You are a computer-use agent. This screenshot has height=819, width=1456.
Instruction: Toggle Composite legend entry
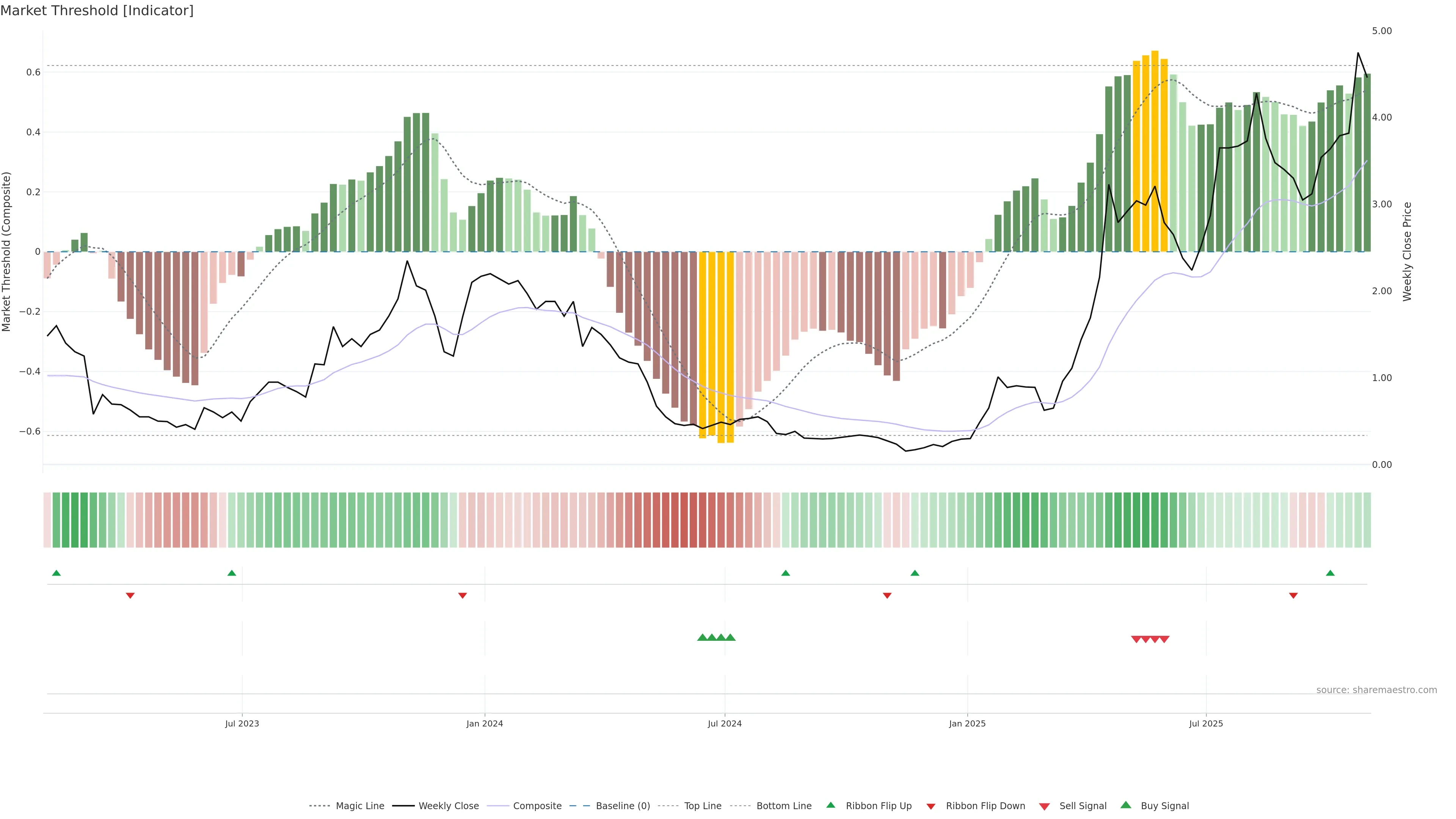click(537, 806)
